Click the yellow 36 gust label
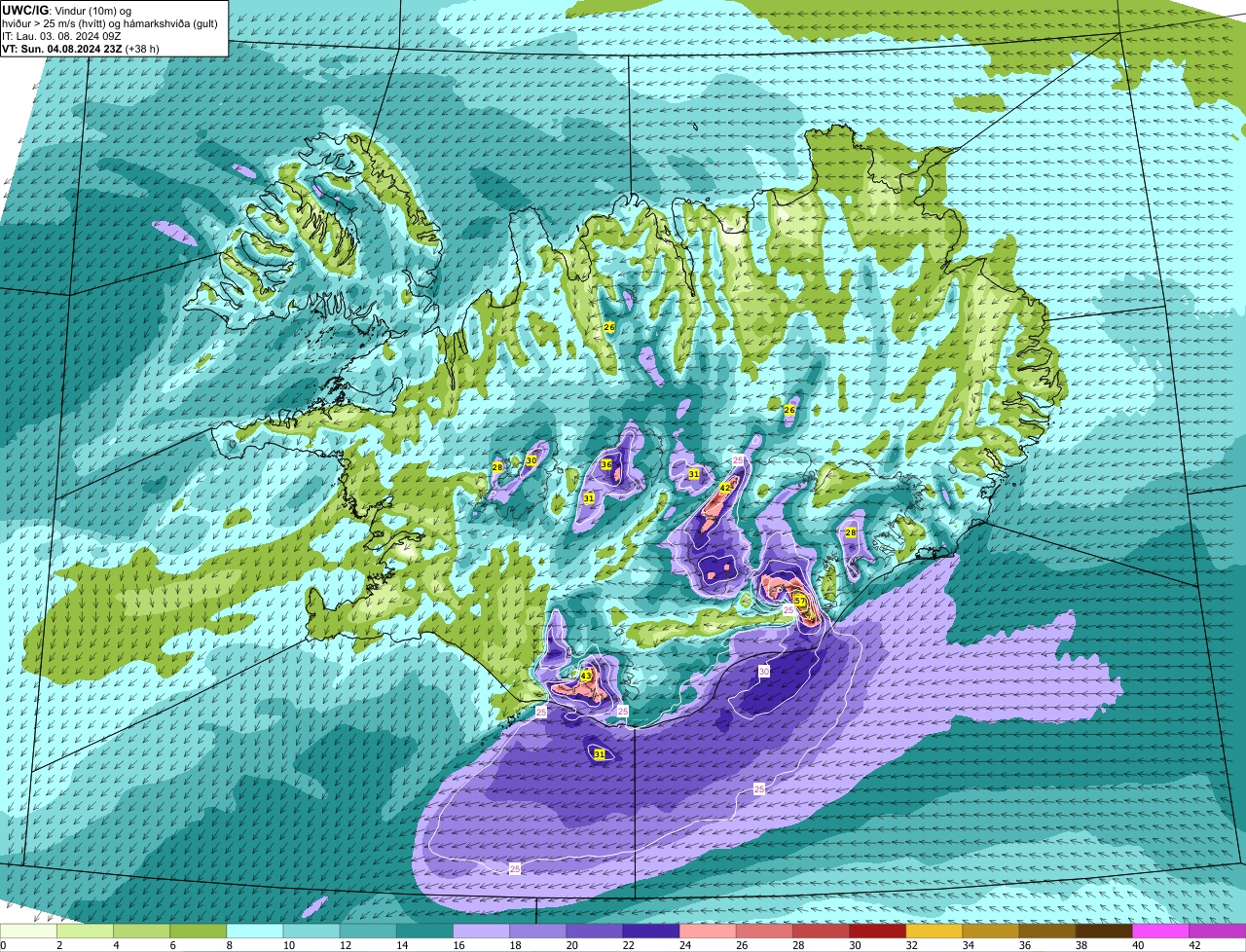Image resolution: width=1246 pixels, height=952 pixels. 606,464
